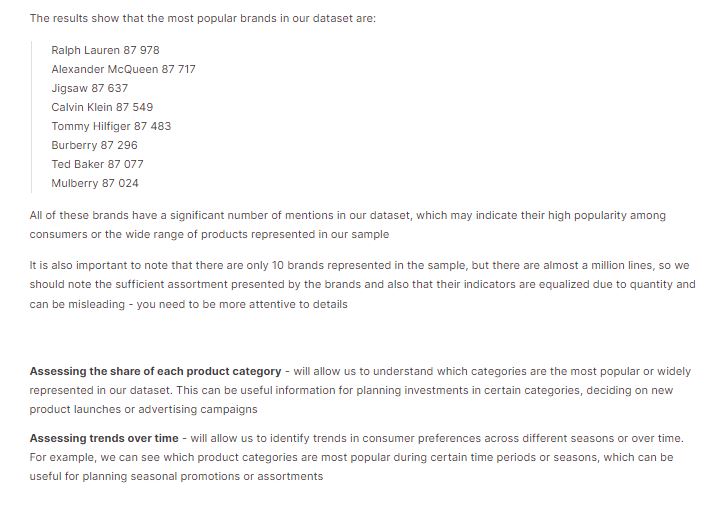Click the phrase 'you need to be more attentive to details'
704x507 pixels.
tap(242, 304)
